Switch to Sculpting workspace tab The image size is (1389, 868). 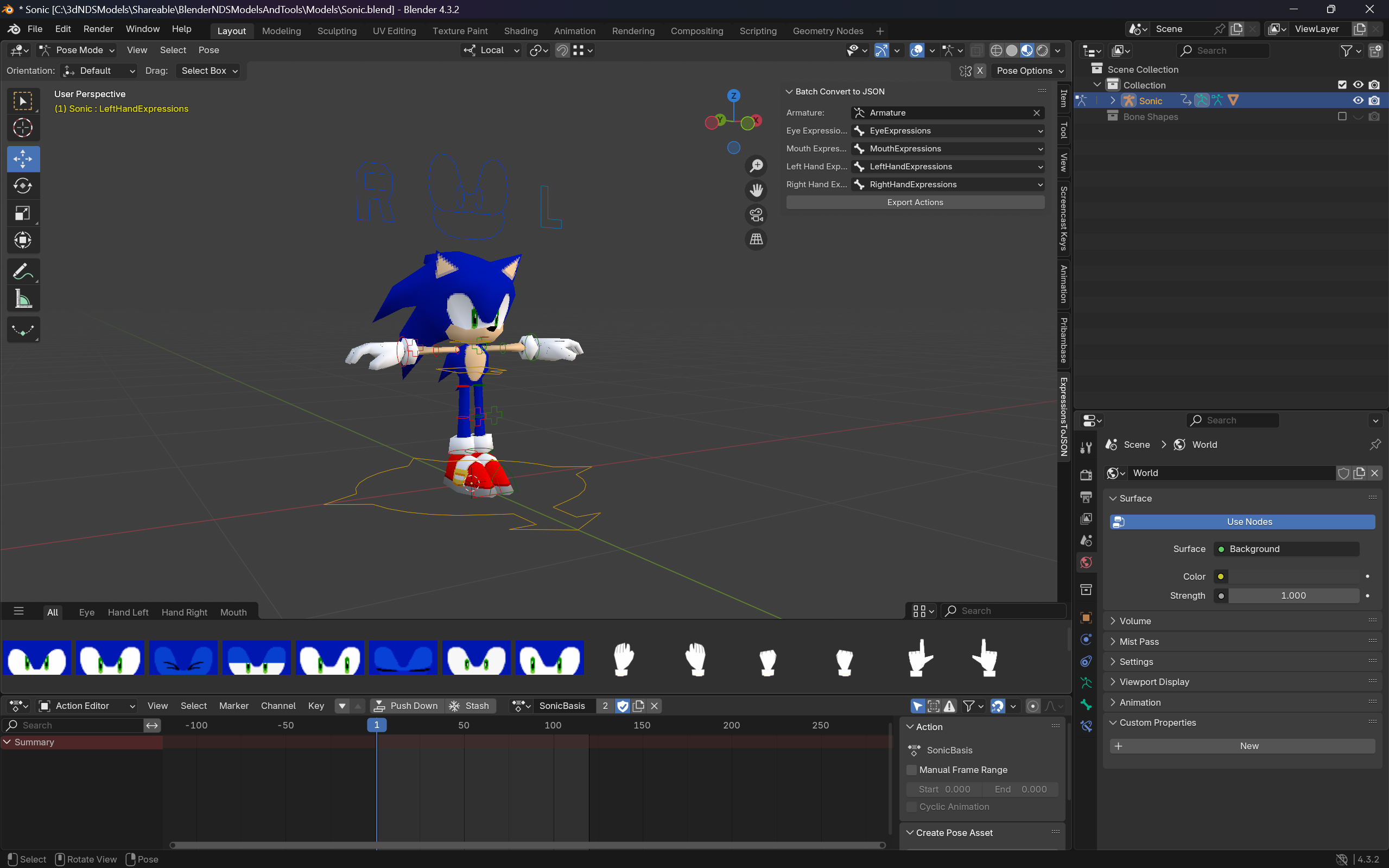pos(337,31)
